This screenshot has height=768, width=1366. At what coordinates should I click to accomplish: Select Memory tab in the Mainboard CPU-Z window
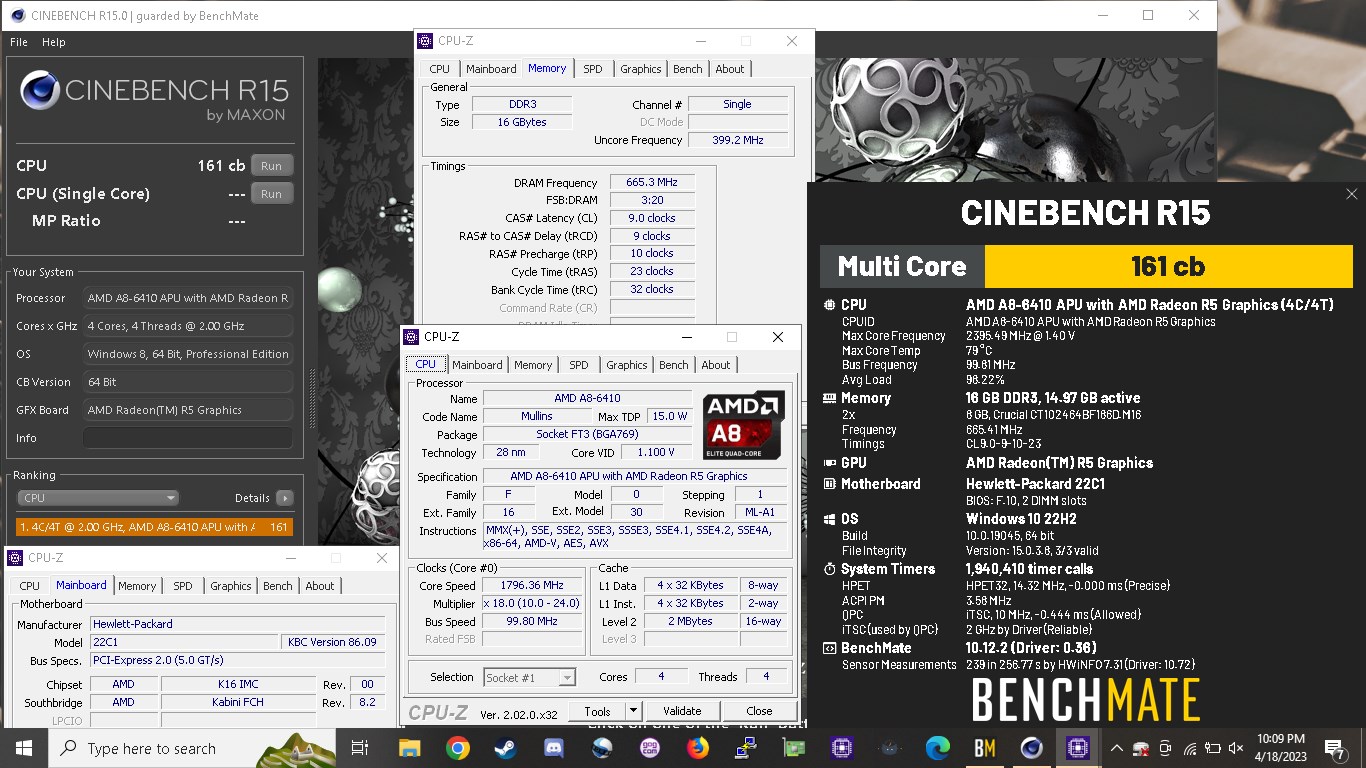[137, 586]
